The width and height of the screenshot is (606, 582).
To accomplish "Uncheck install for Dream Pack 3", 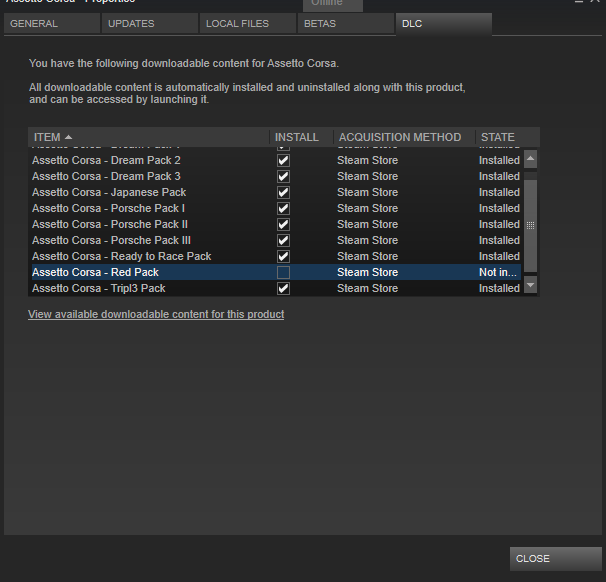I will pos(283,177).
